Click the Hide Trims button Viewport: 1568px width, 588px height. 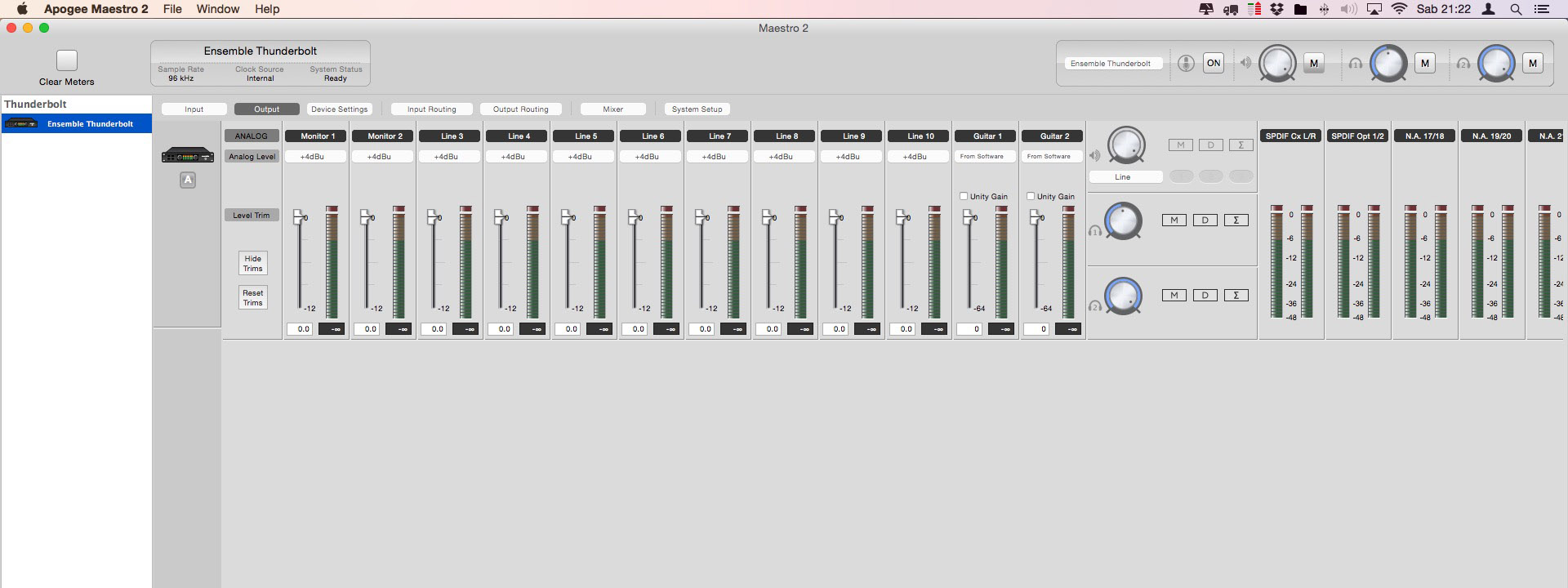pos(252,264)
